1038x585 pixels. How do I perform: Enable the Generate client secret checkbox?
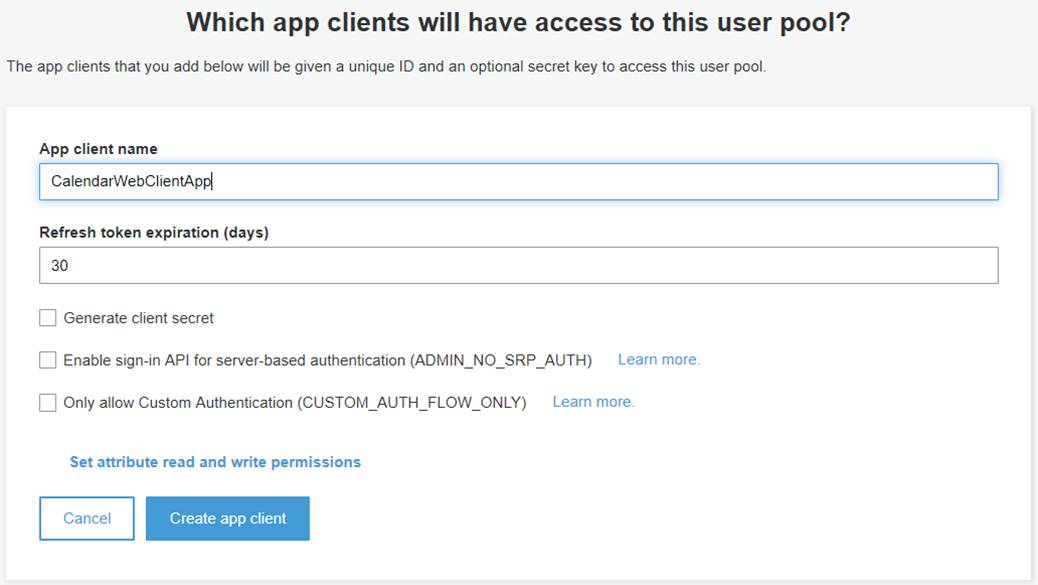[48, 318]
